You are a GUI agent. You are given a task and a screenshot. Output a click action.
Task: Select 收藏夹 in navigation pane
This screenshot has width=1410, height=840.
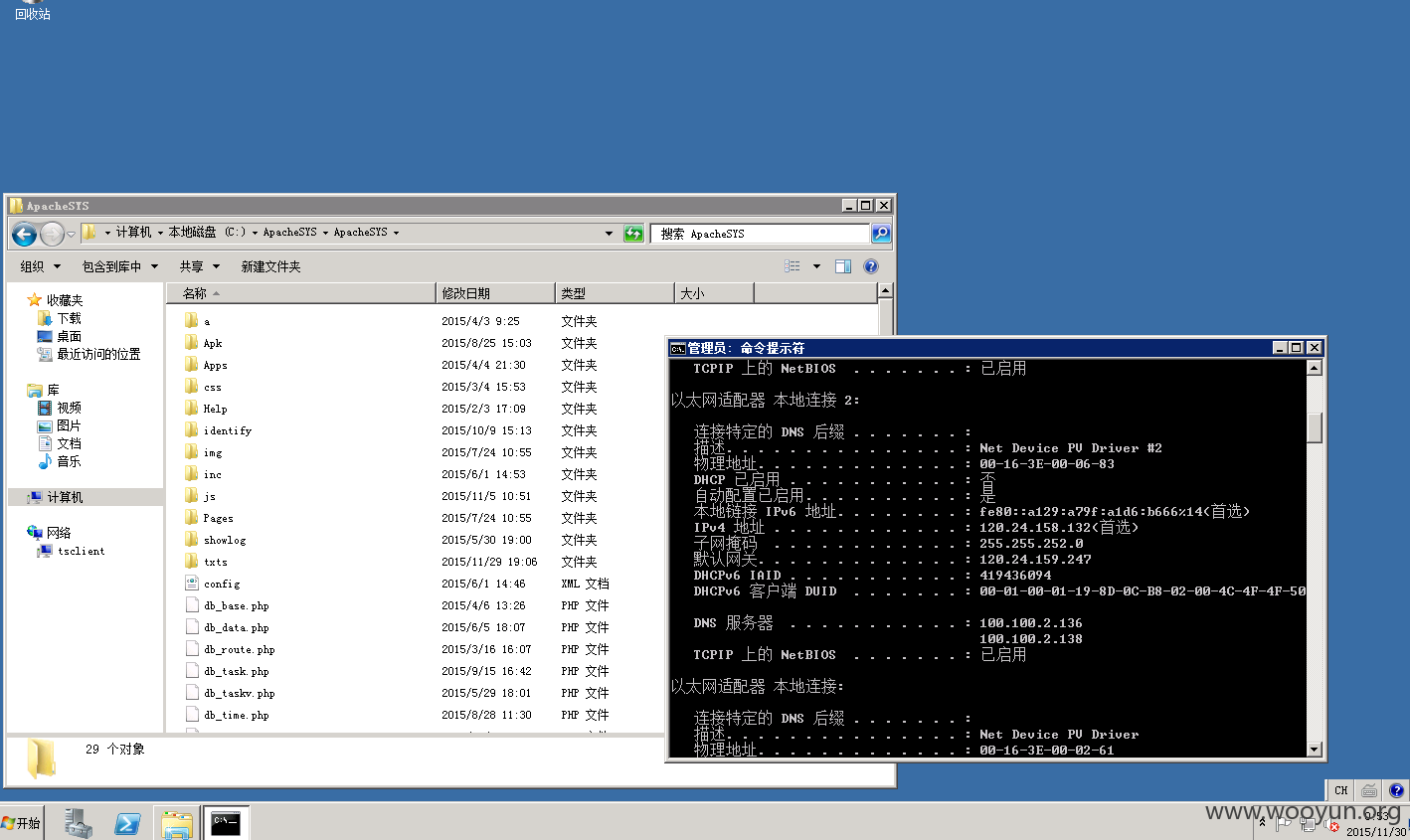tap(65, 300)
